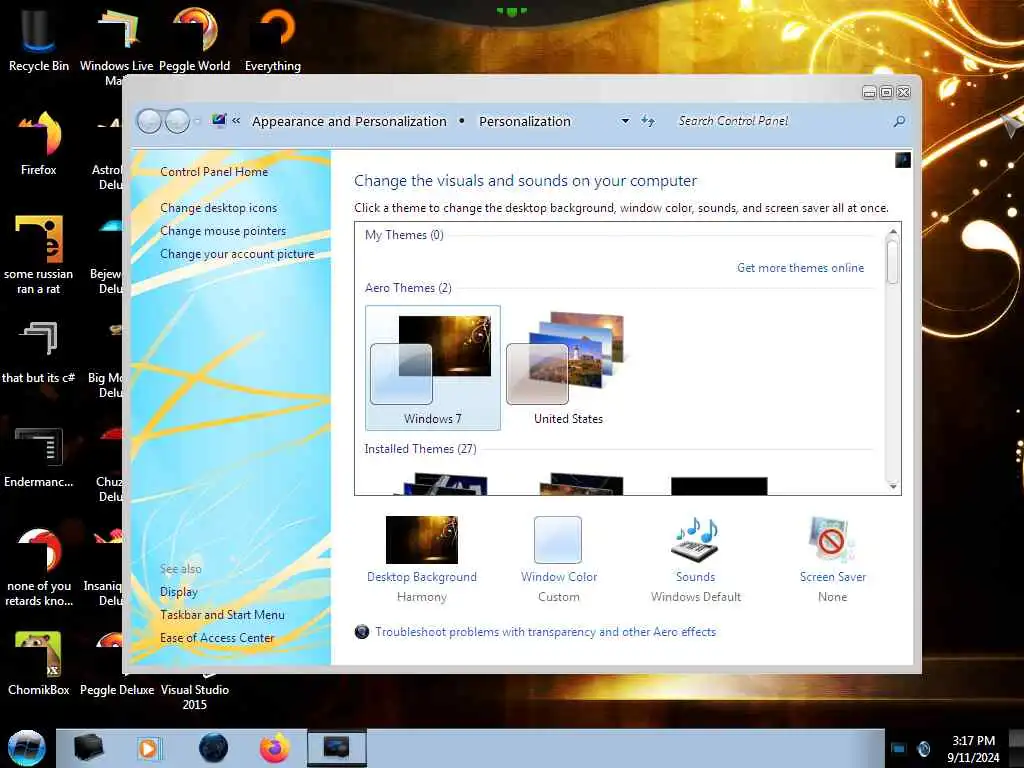Select 'that but its c#' desktop icon

[39, 351]
